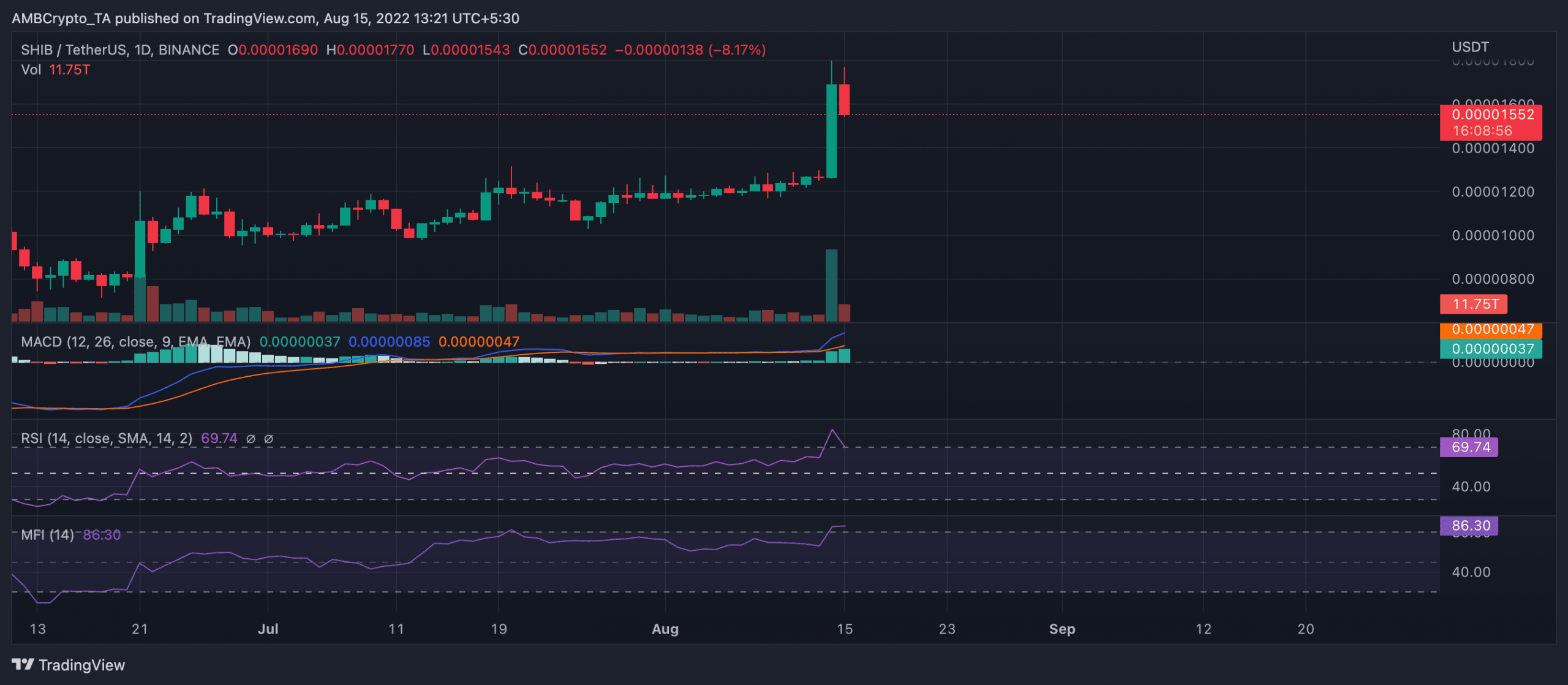
Task: Click the date label 20 on time axis
Action: coord(1306,629)
